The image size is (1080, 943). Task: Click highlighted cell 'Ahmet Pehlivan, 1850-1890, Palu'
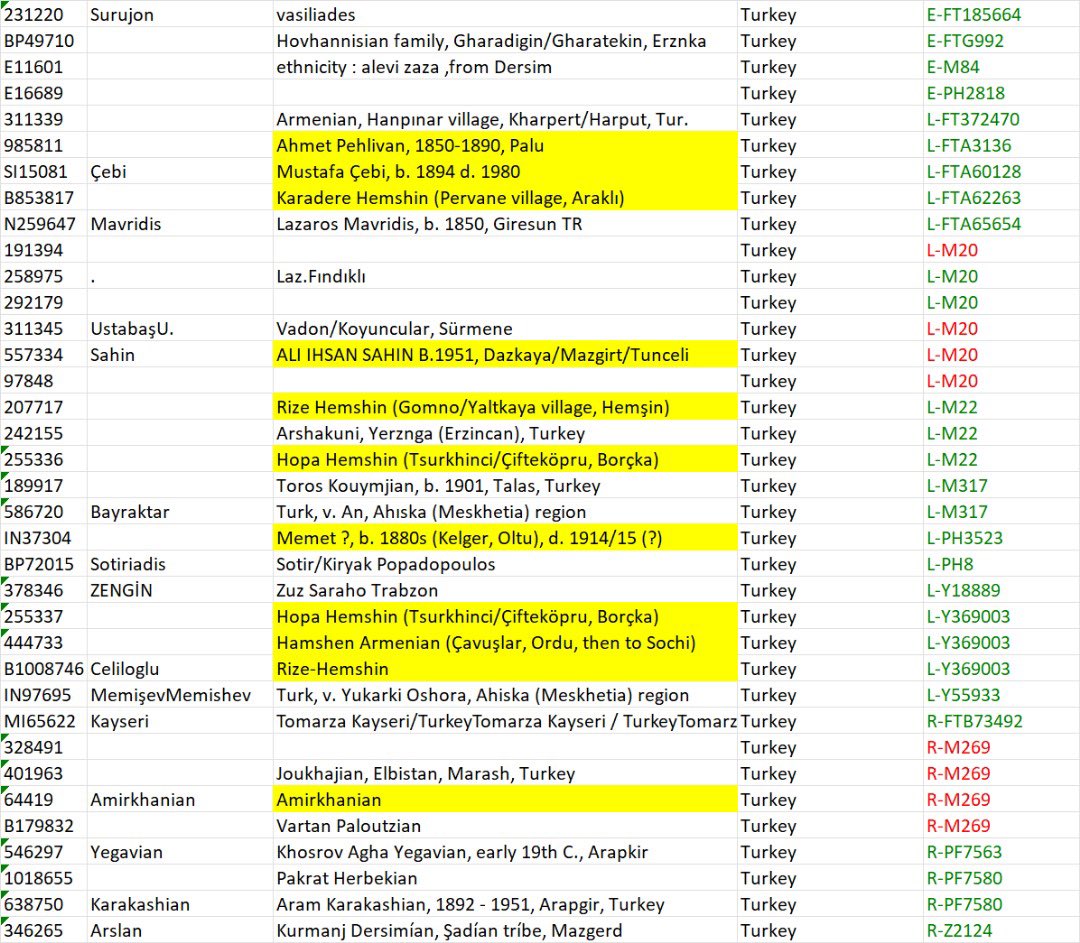click(505, 145)
